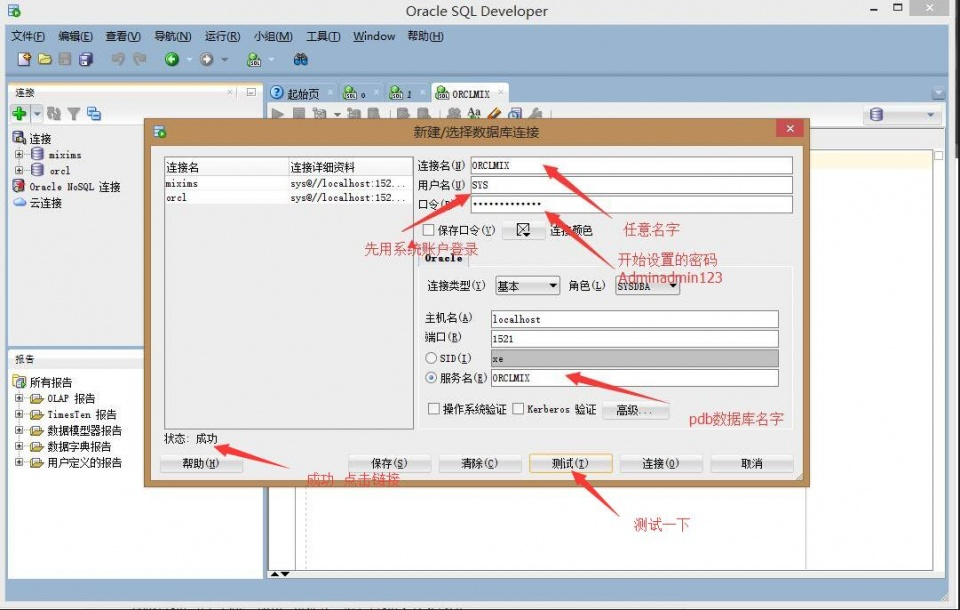The image size is (960, 610).
Task: Select the SID radio button
Action: pyautogui.click(x=431, y=358)
